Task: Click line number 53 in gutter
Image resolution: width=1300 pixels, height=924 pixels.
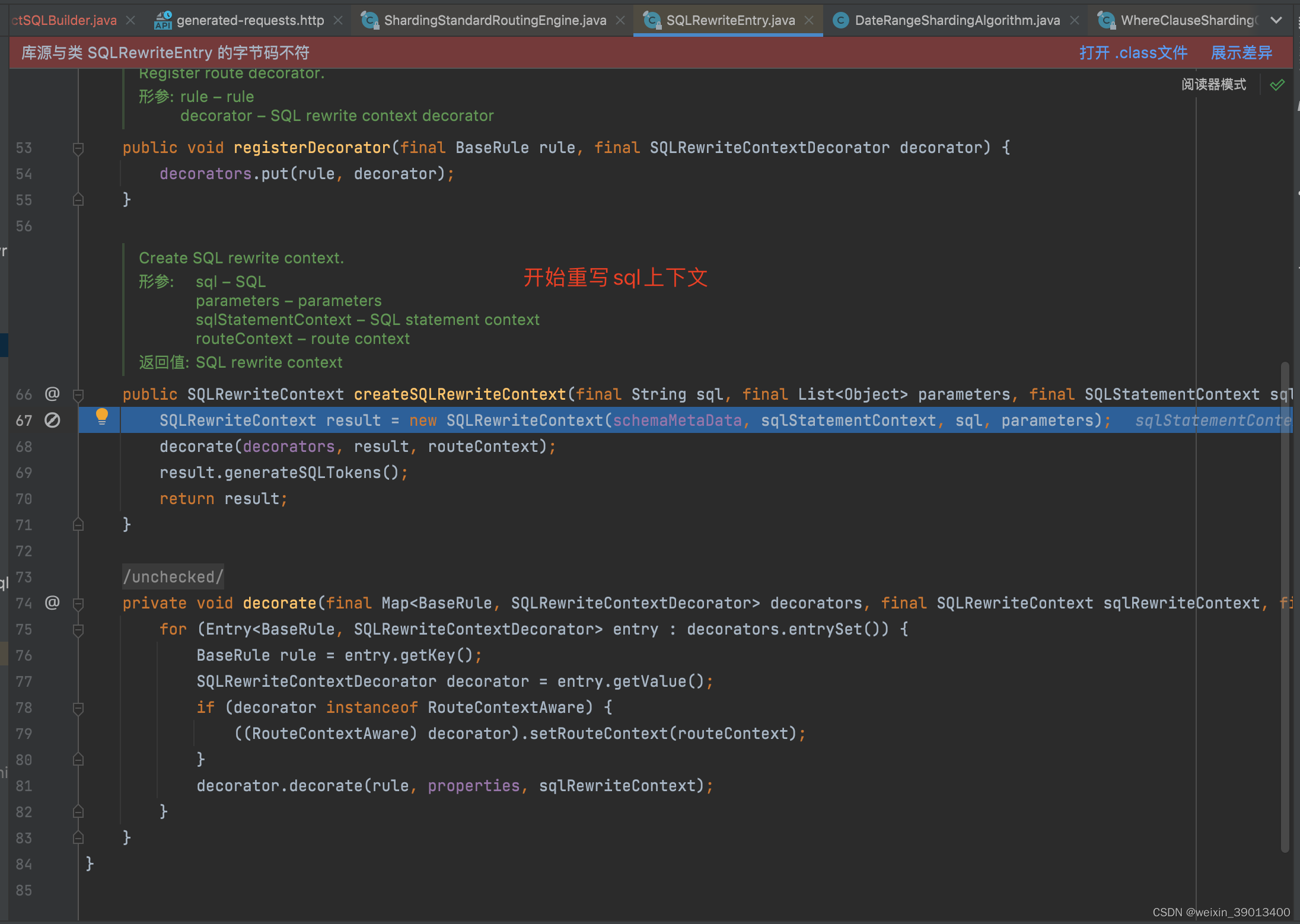Action: pos(24,148)
